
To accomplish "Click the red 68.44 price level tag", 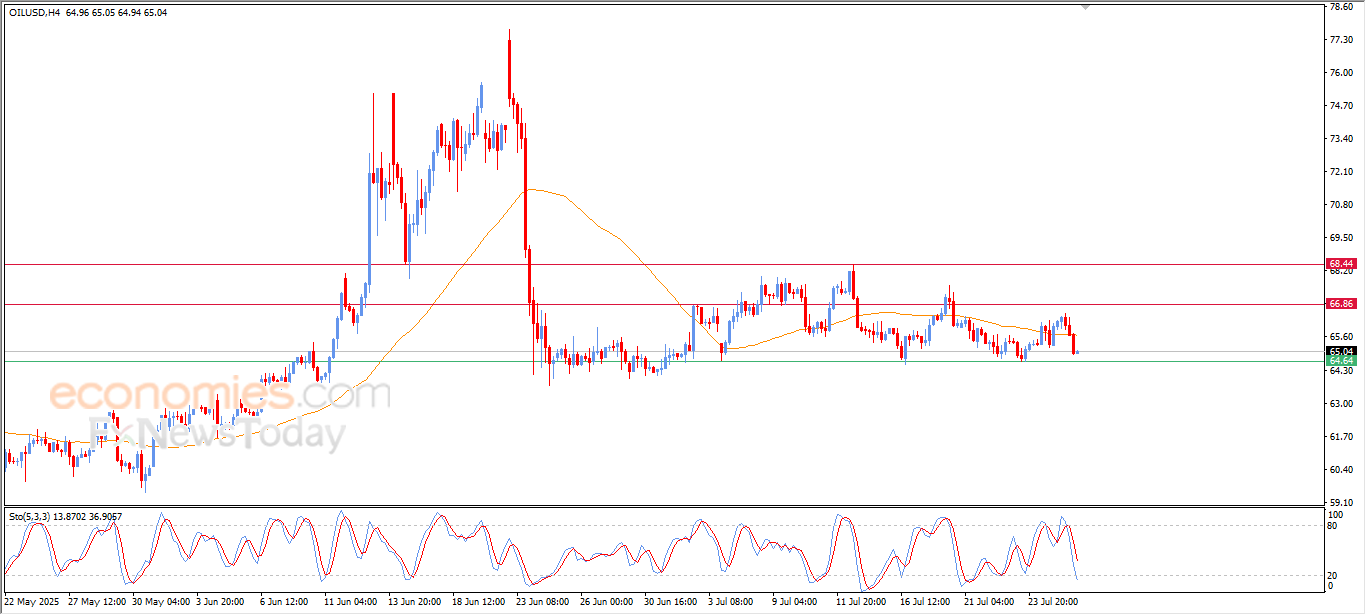I will point(1340,264).
